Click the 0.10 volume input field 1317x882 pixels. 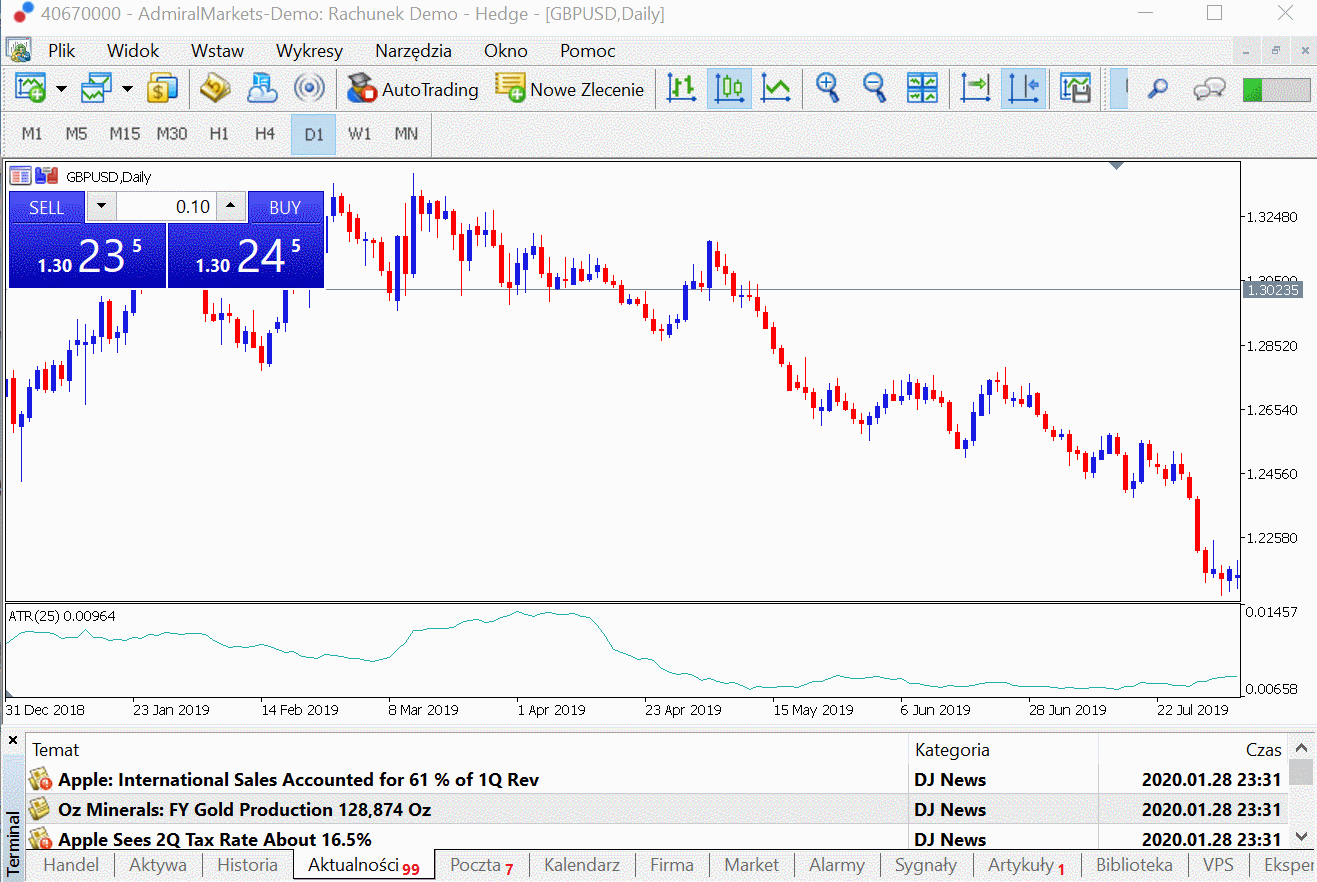click(166, 207)
